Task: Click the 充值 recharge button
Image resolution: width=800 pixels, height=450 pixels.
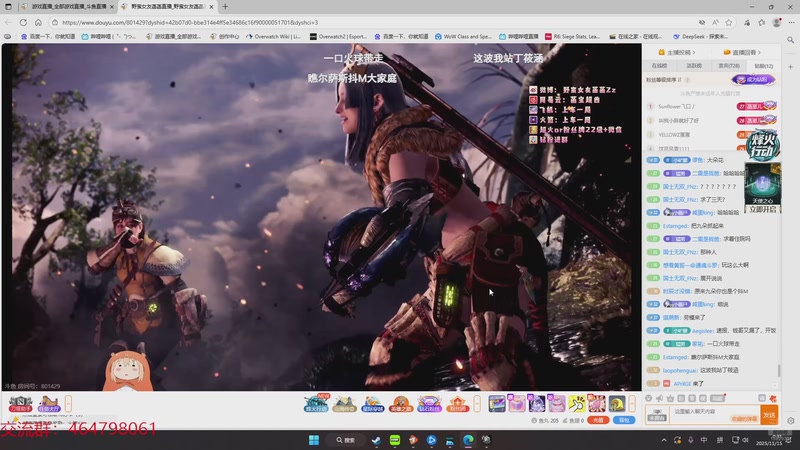Action: point(598,420)
